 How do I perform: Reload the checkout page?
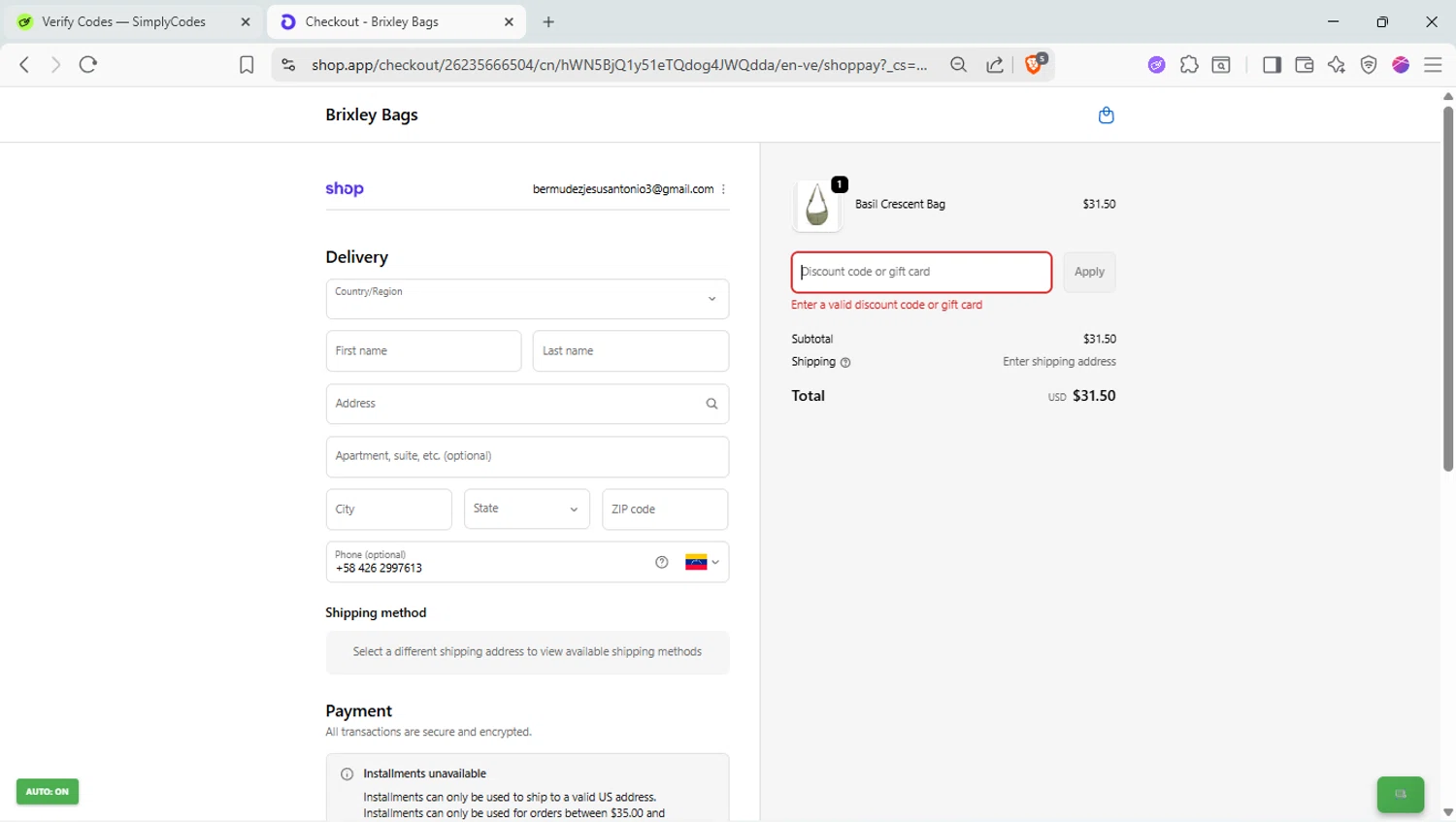click(88, 65)
